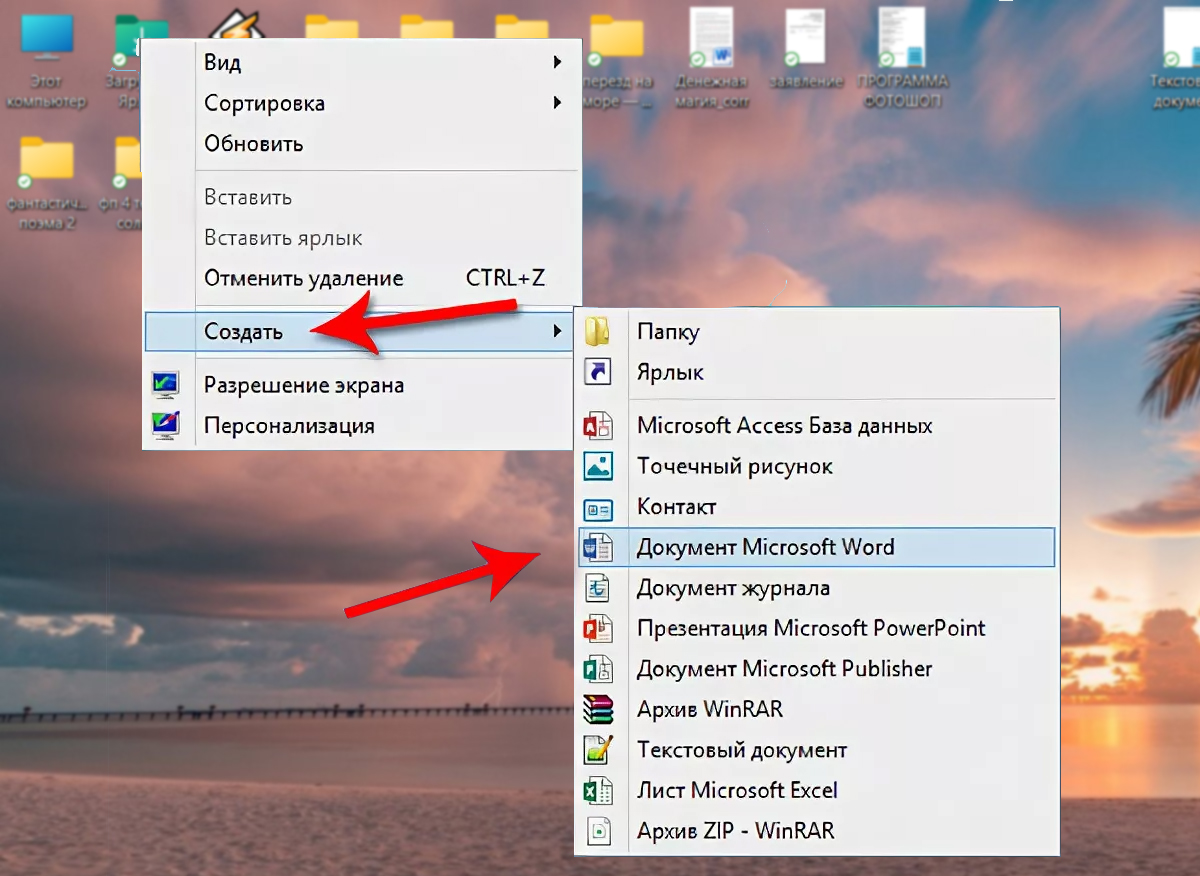The height and width of the screenshot is (876, 1200).
Task: Click the Word document icon in submenu
Action: (x=598, y=547)
